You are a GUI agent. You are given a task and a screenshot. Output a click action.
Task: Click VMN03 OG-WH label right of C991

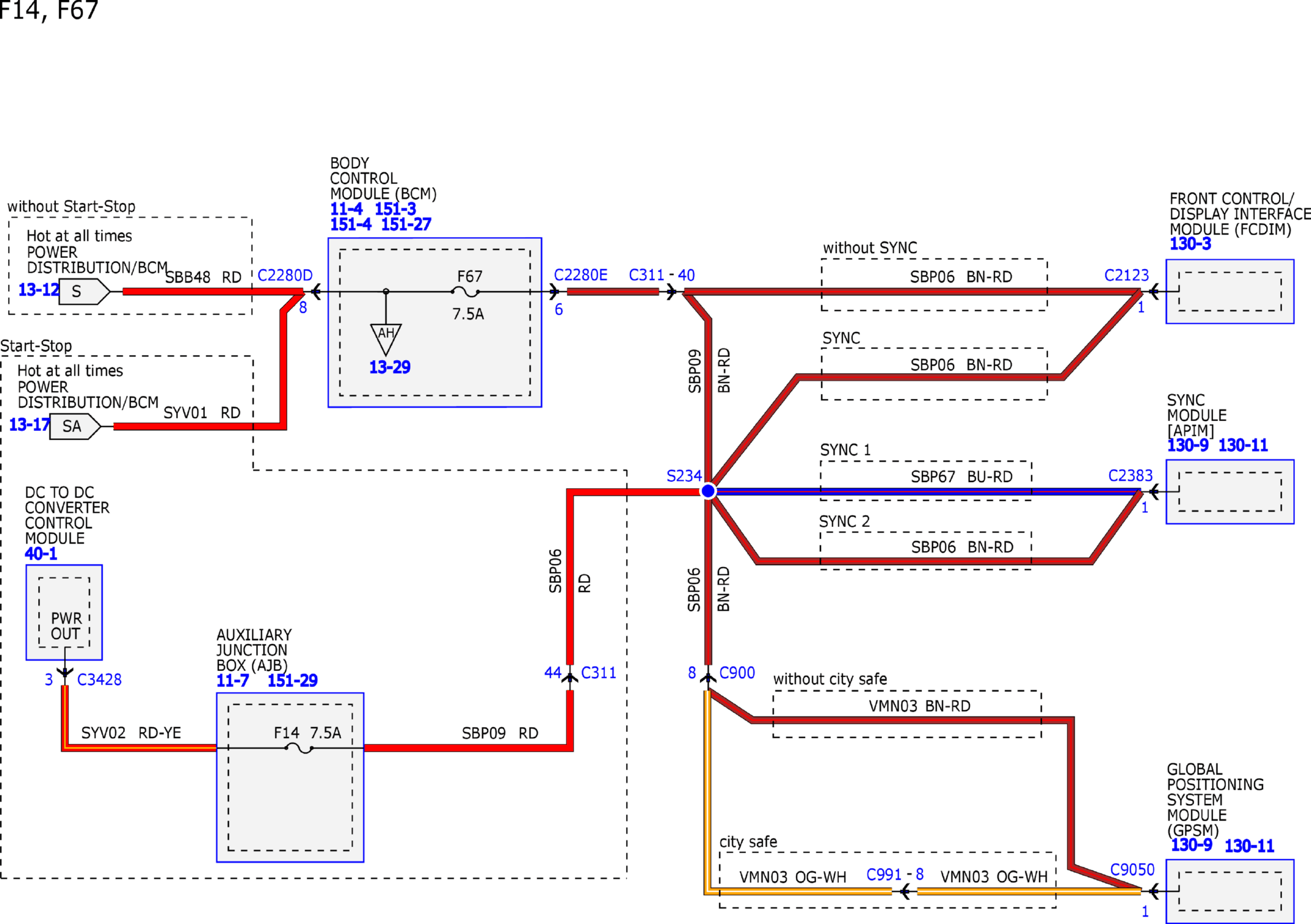coord(994,877)
